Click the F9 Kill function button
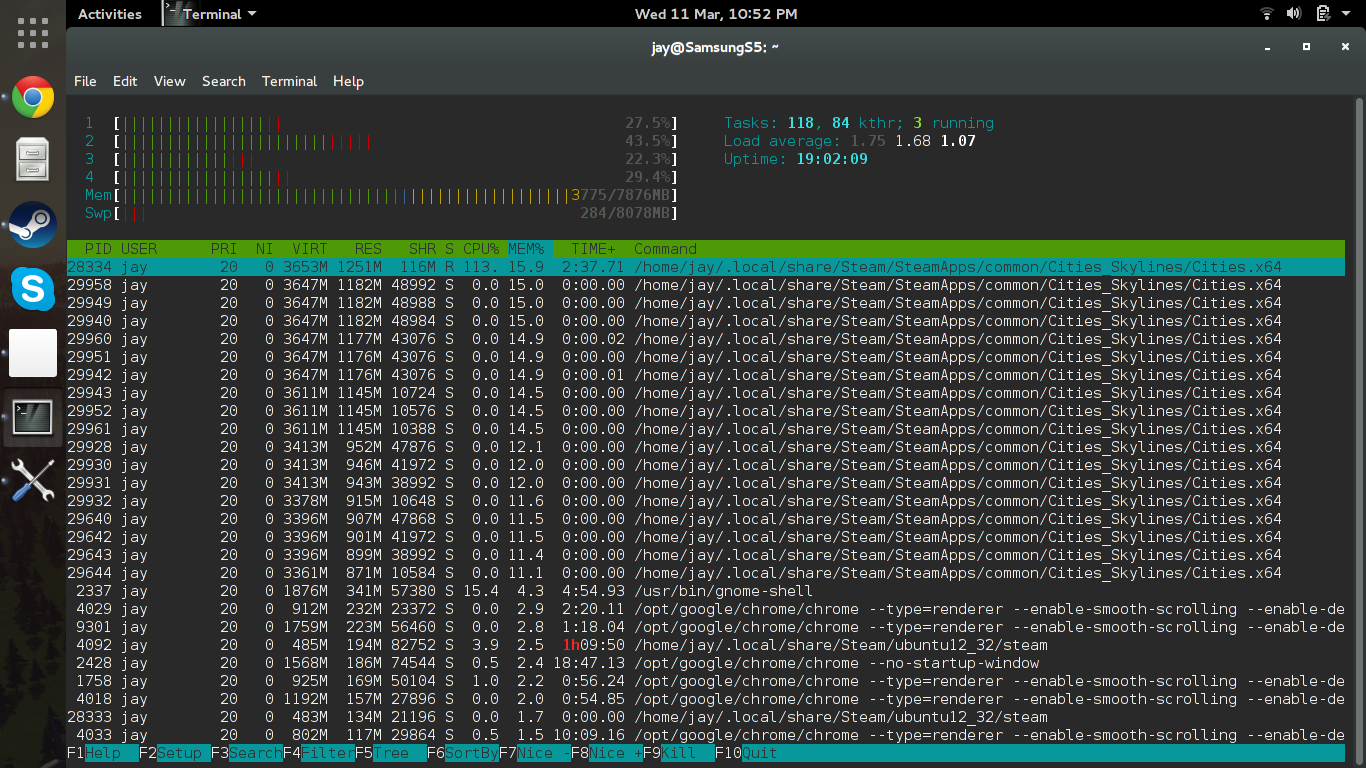The width and height of the screenshot is (1366, 768). pos(679,753)
